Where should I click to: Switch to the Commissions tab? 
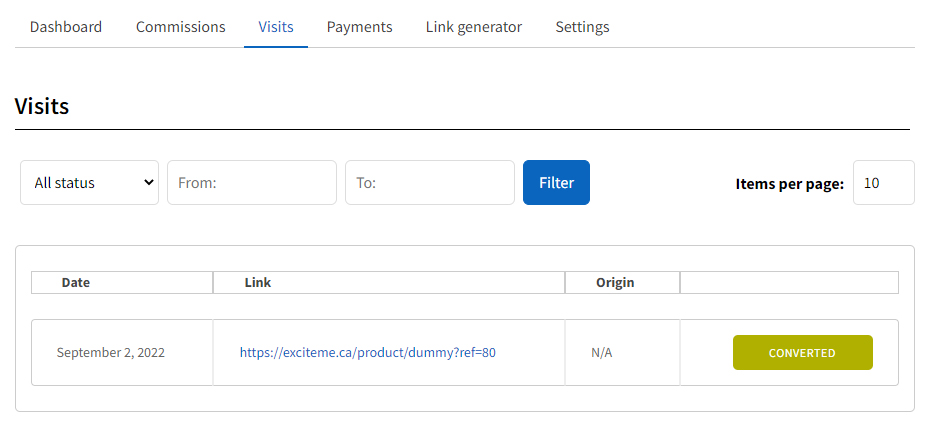tap(180, 27)
